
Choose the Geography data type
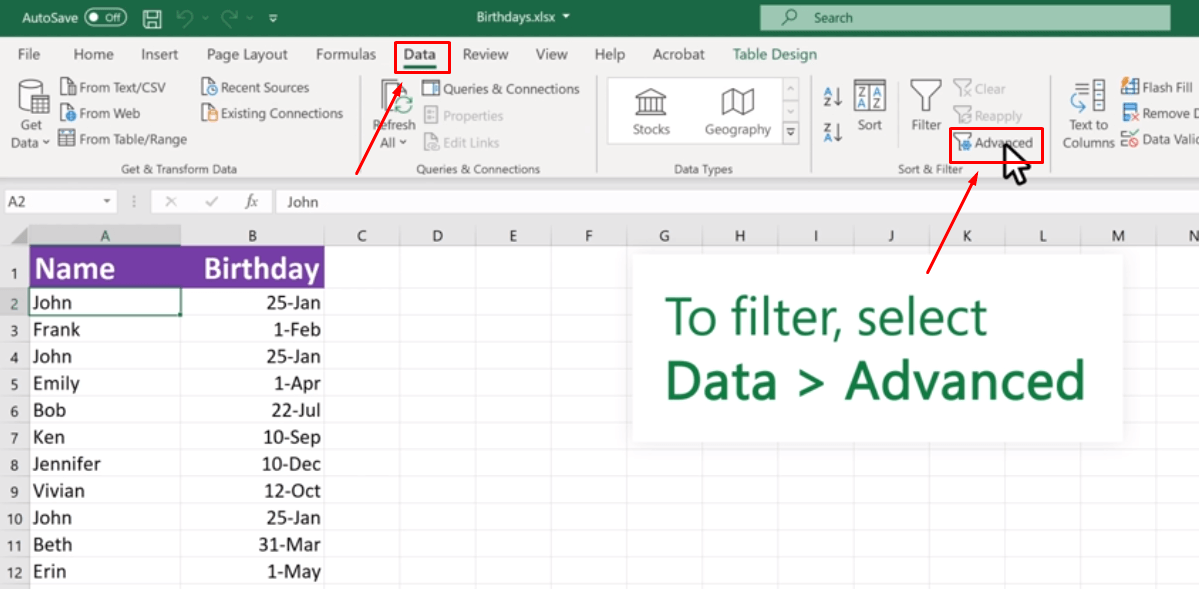pos(737,110)
